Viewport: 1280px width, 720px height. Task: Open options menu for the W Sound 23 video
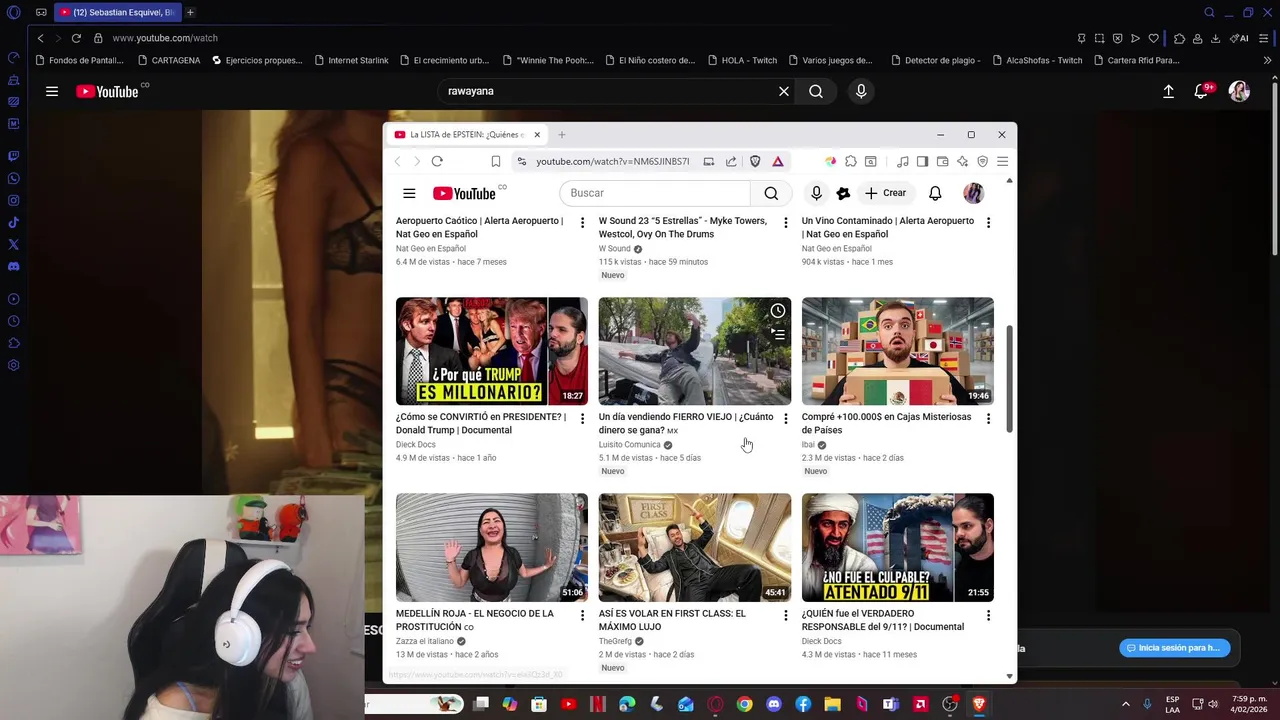785,222
